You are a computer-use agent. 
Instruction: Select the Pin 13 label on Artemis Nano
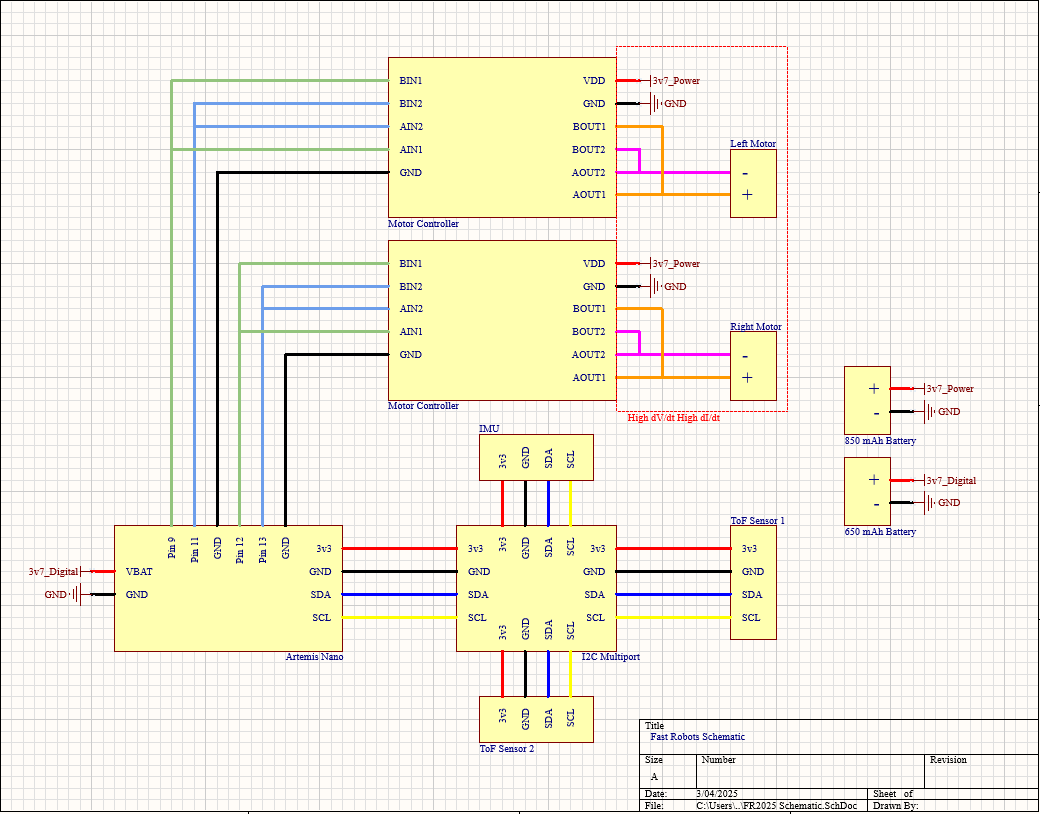263,549
